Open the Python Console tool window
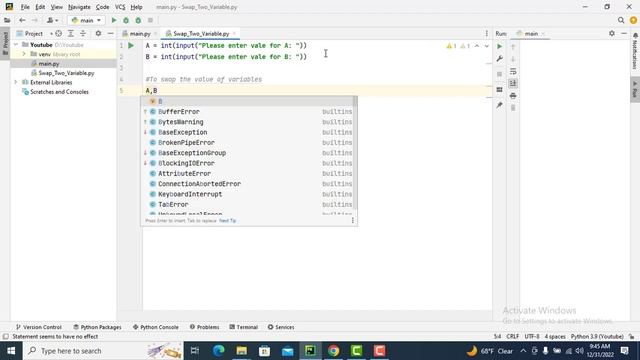This screenshot has height=360, width=640. 156,327
